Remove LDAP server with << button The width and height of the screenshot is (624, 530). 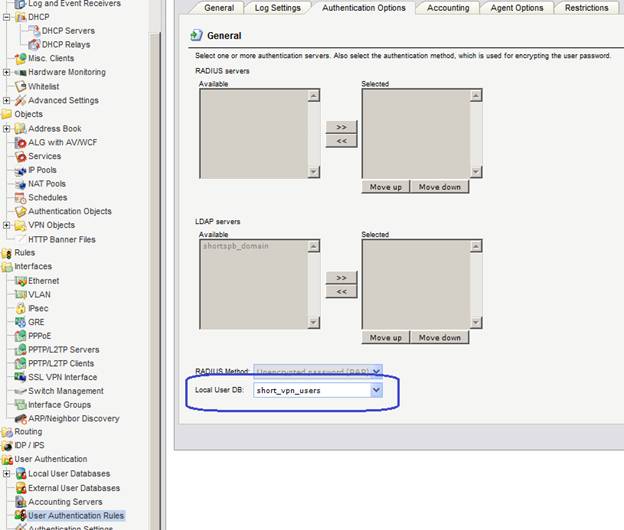click(341, 292)
